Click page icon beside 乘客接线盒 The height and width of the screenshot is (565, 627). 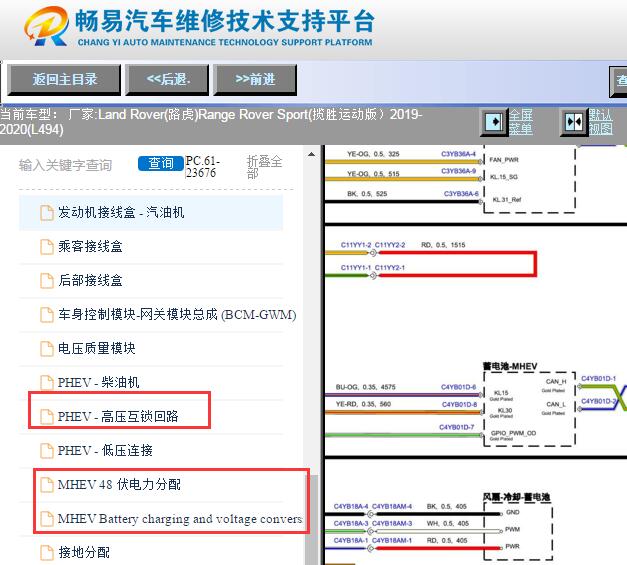click(x=47, y=247)
